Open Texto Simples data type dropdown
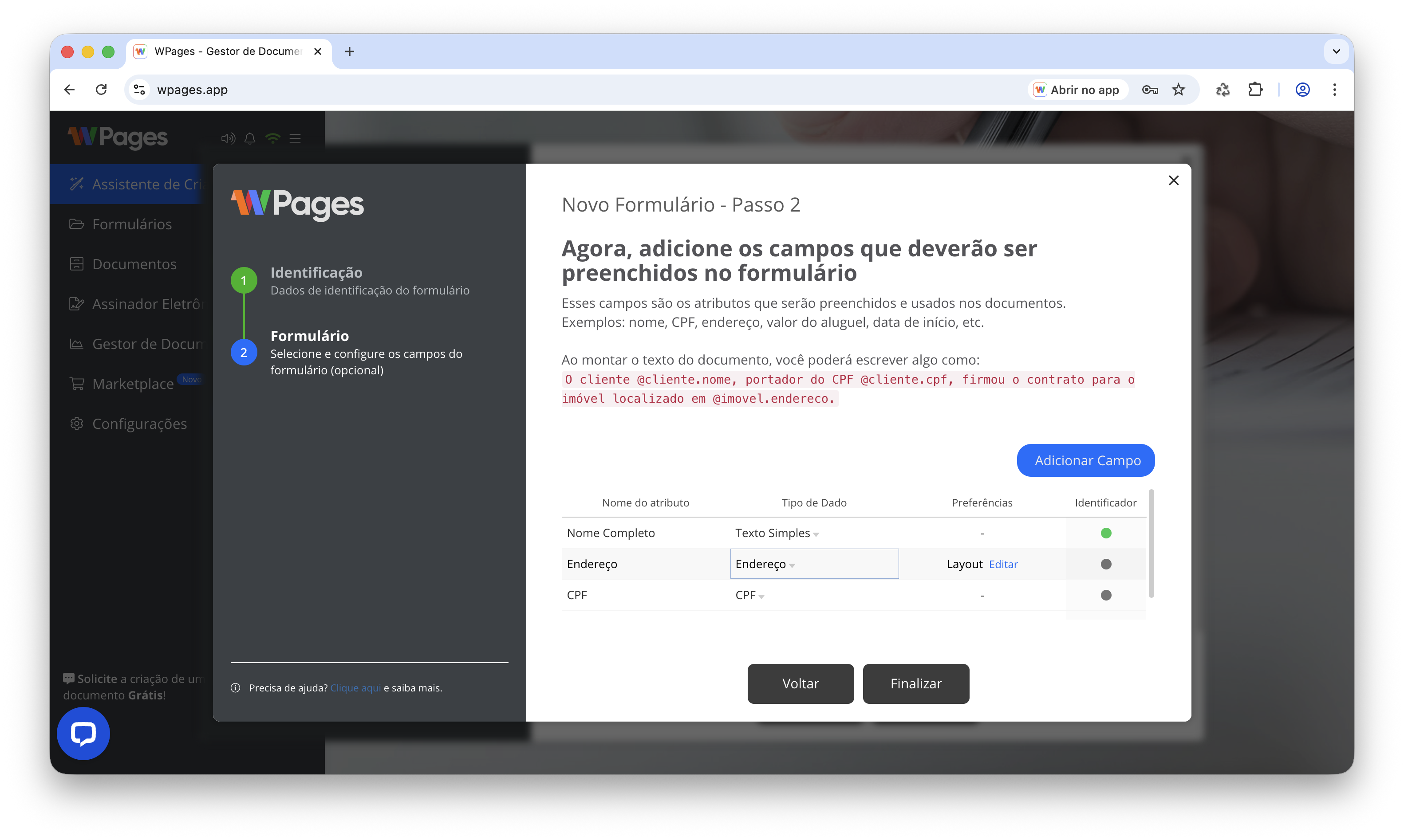The image size is (1404, 840). pos(777,533)
